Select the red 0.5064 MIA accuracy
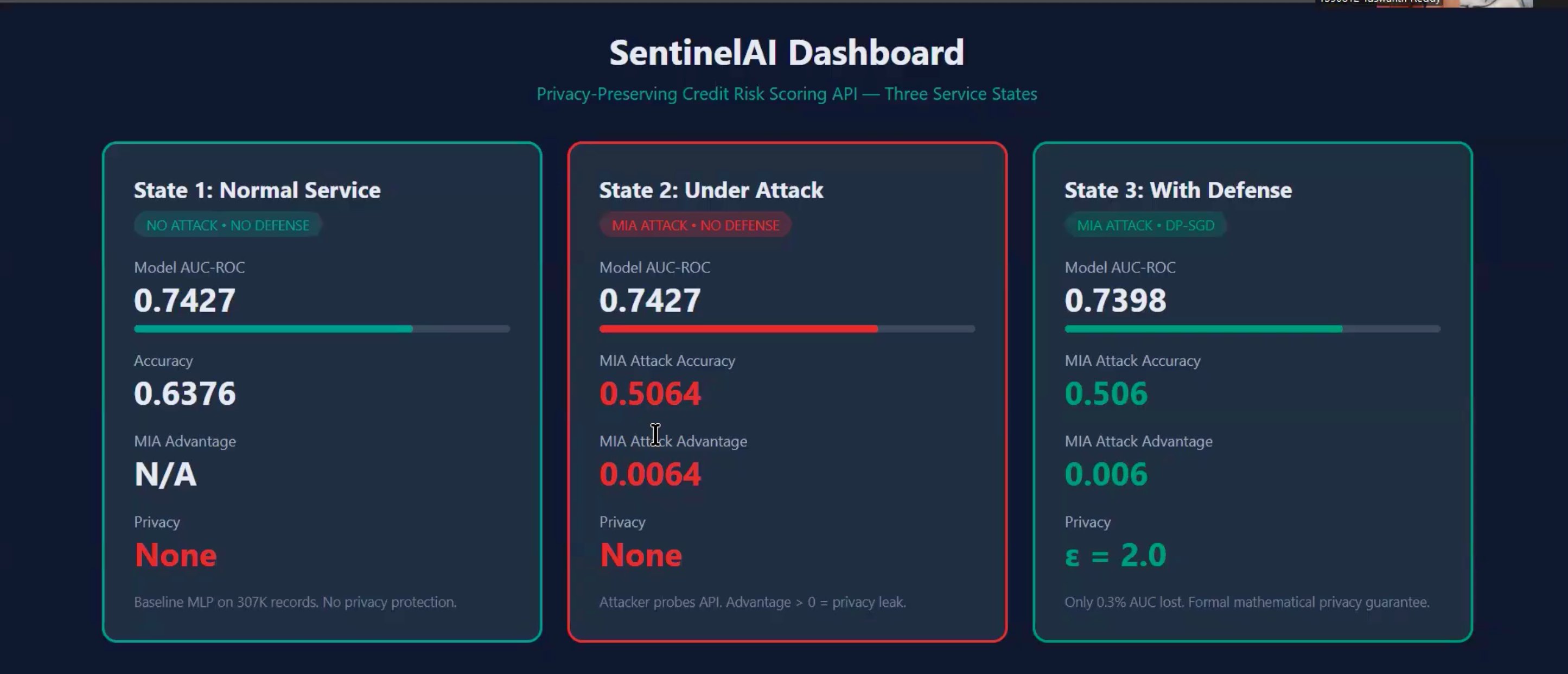 650,393
